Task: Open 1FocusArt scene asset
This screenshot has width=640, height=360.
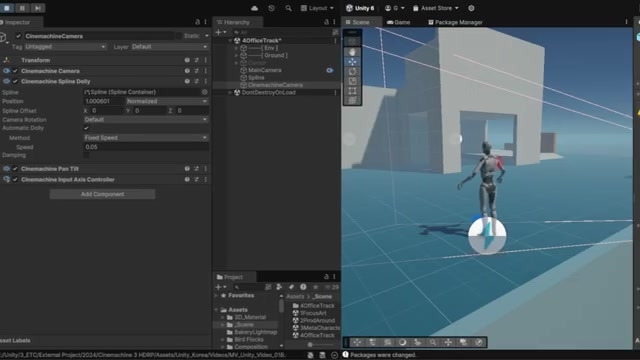Action: tap(313, 313)
